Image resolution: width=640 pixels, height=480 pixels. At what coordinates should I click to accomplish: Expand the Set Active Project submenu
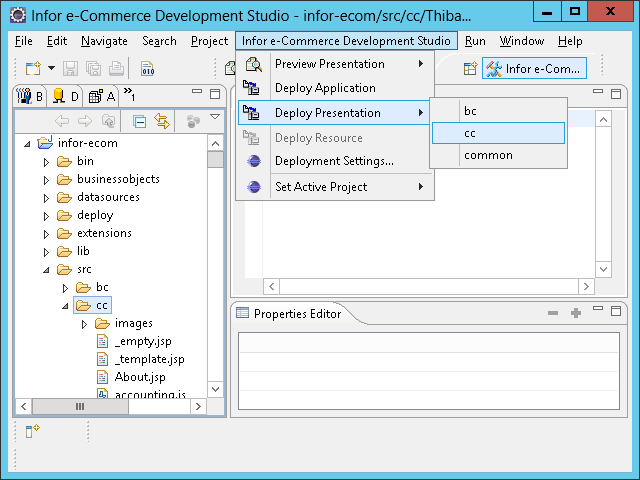point(421,186)
